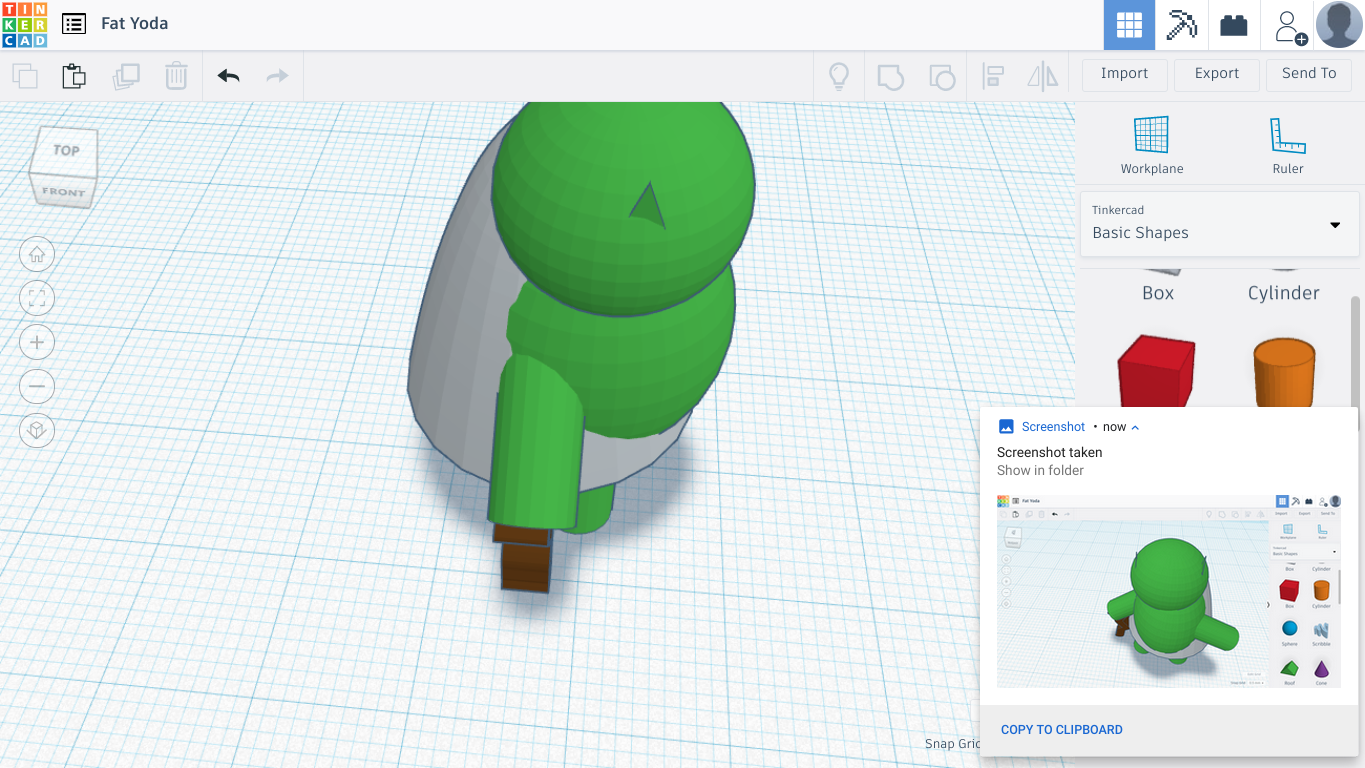
Task: Open Bricks mode icon
Action: [1234, 25]
